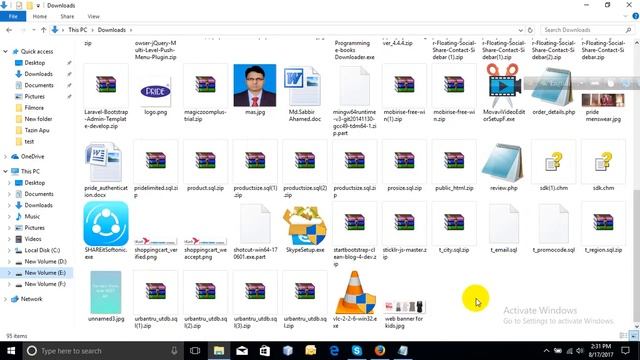Select shoppingcart_verified.png image

(x=156, y=242)
